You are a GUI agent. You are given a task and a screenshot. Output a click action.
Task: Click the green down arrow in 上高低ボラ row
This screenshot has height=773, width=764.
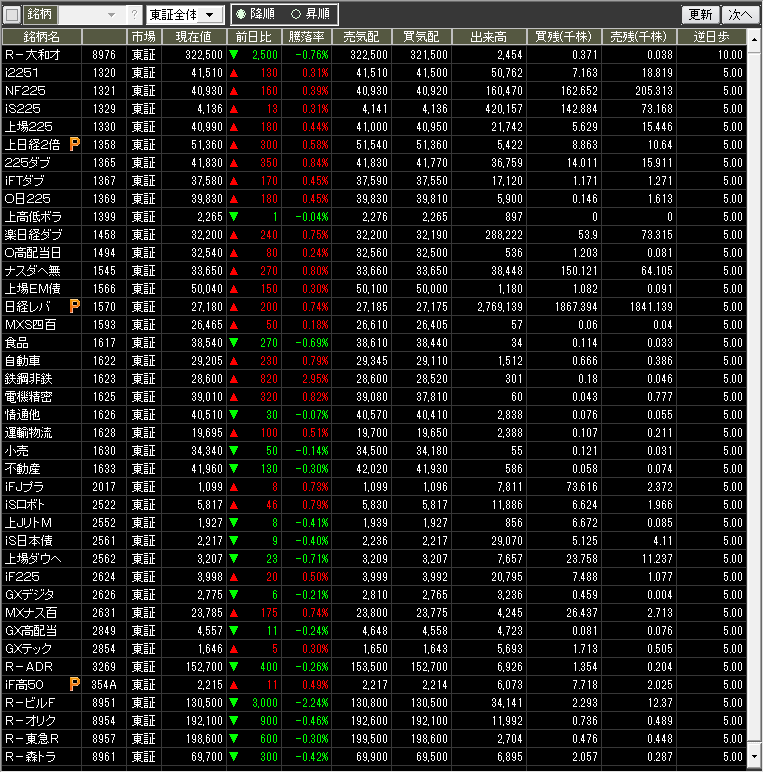pyautogui.click(x=234, y=217)
